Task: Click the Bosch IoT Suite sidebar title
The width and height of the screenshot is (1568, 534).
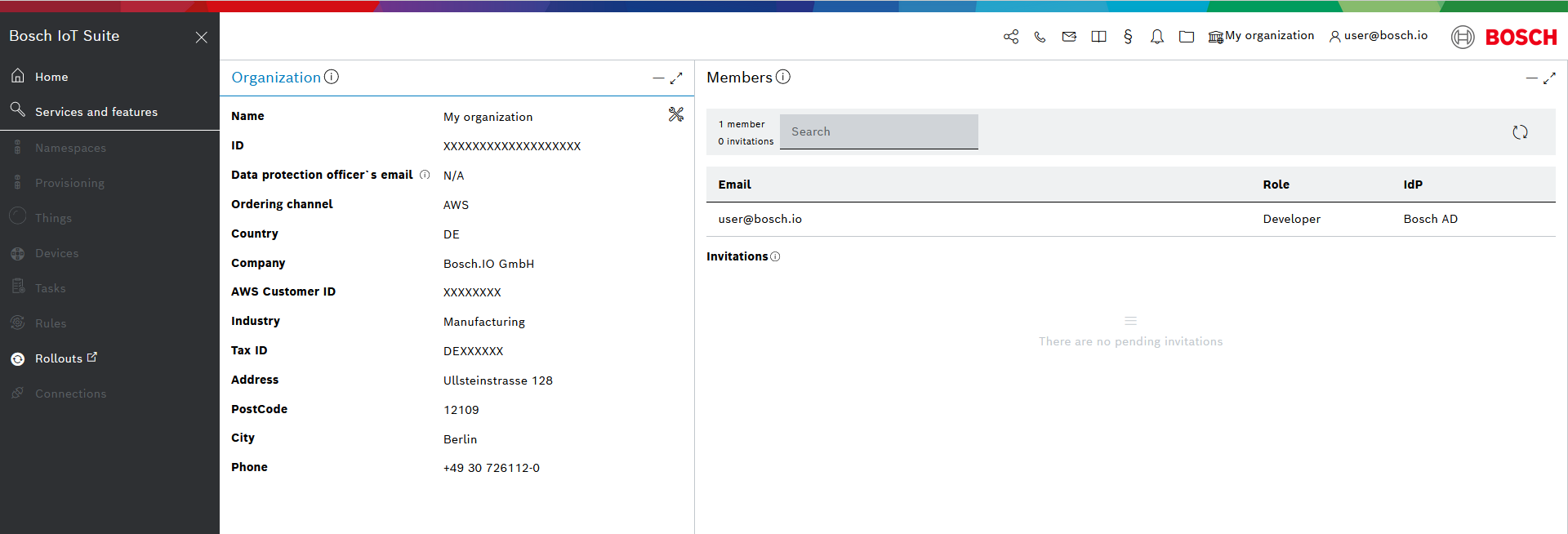Action: [x=64, y=36]
